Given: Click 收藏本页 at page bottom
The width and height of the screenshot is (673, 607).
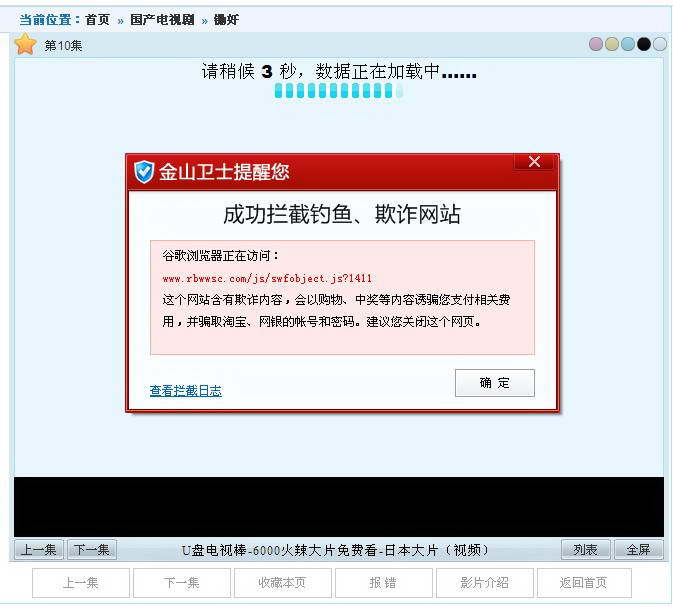Looking at the screenshot, I should pos(282,582).
